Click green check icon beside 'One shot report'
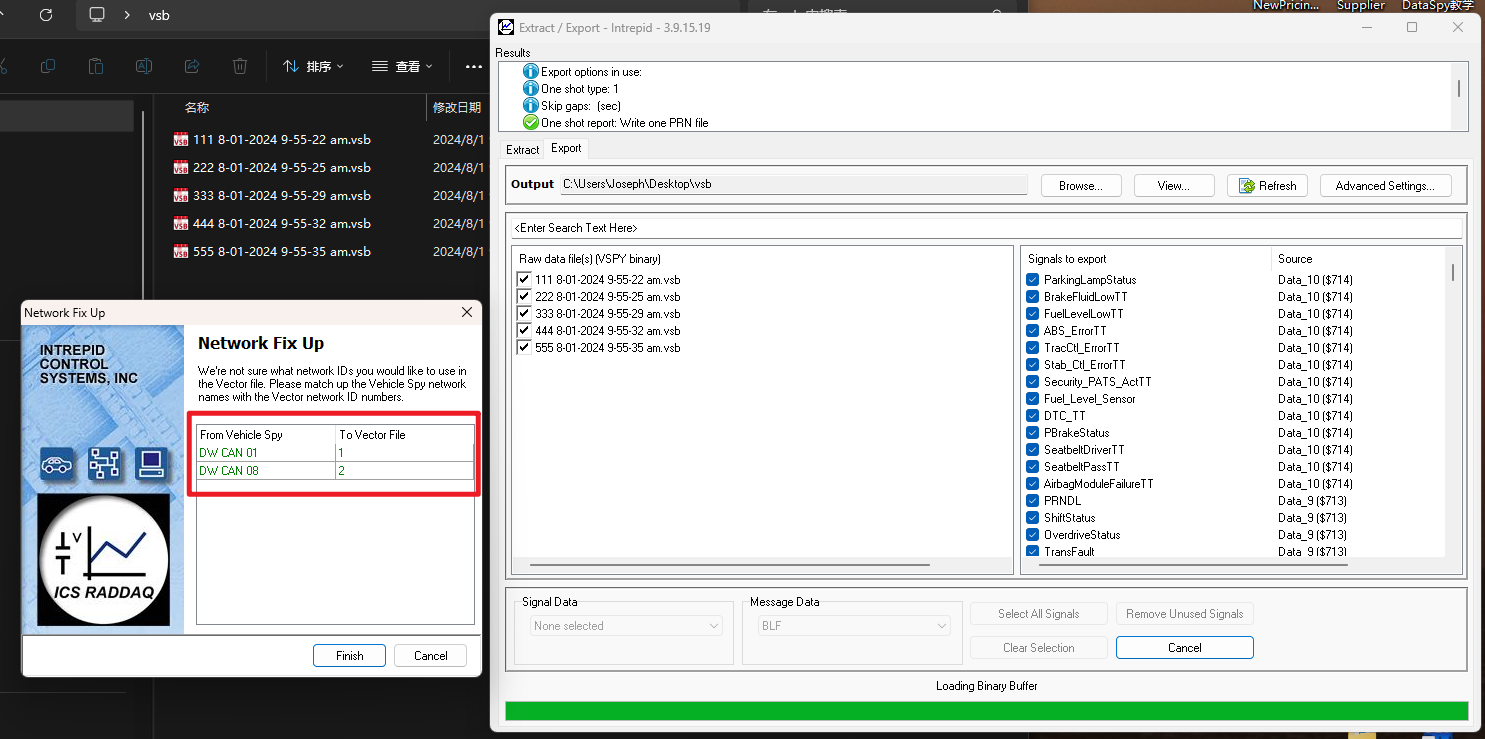This screenshot has width=1485, height=739. [531, 123]
